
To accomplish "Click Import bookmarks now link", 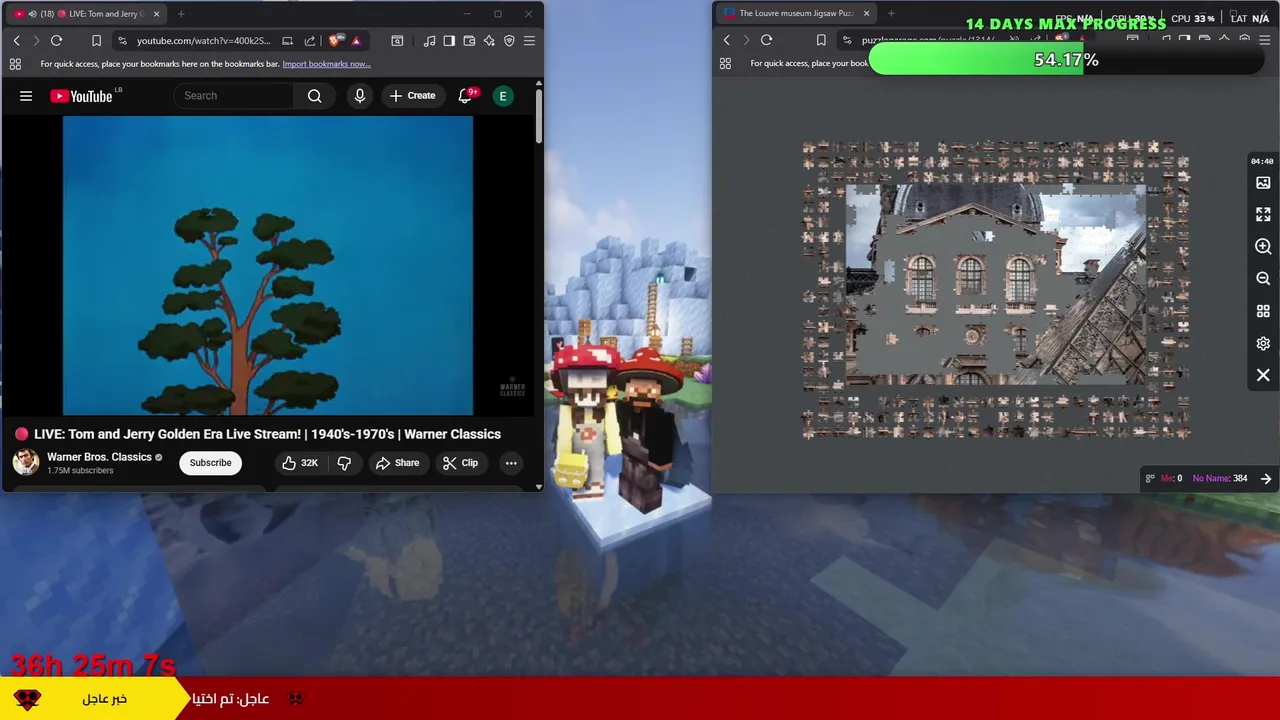I will 326,64.
